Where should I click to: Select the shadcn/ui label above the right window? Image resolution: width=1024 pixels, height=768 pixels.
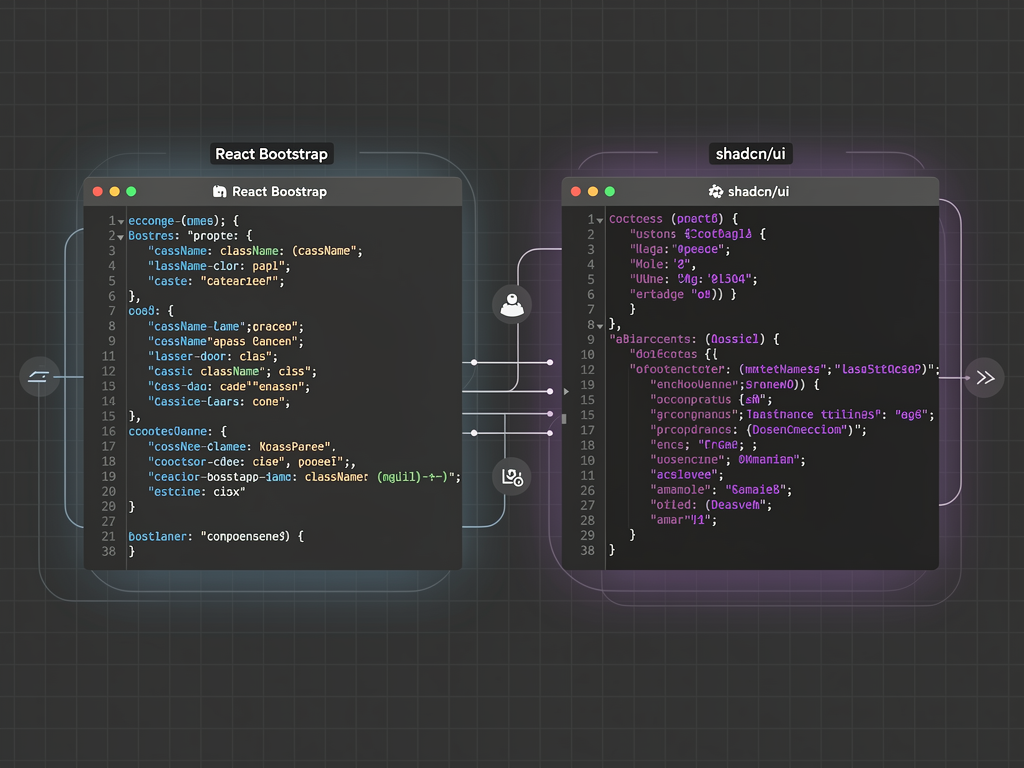tap(750, 154)
